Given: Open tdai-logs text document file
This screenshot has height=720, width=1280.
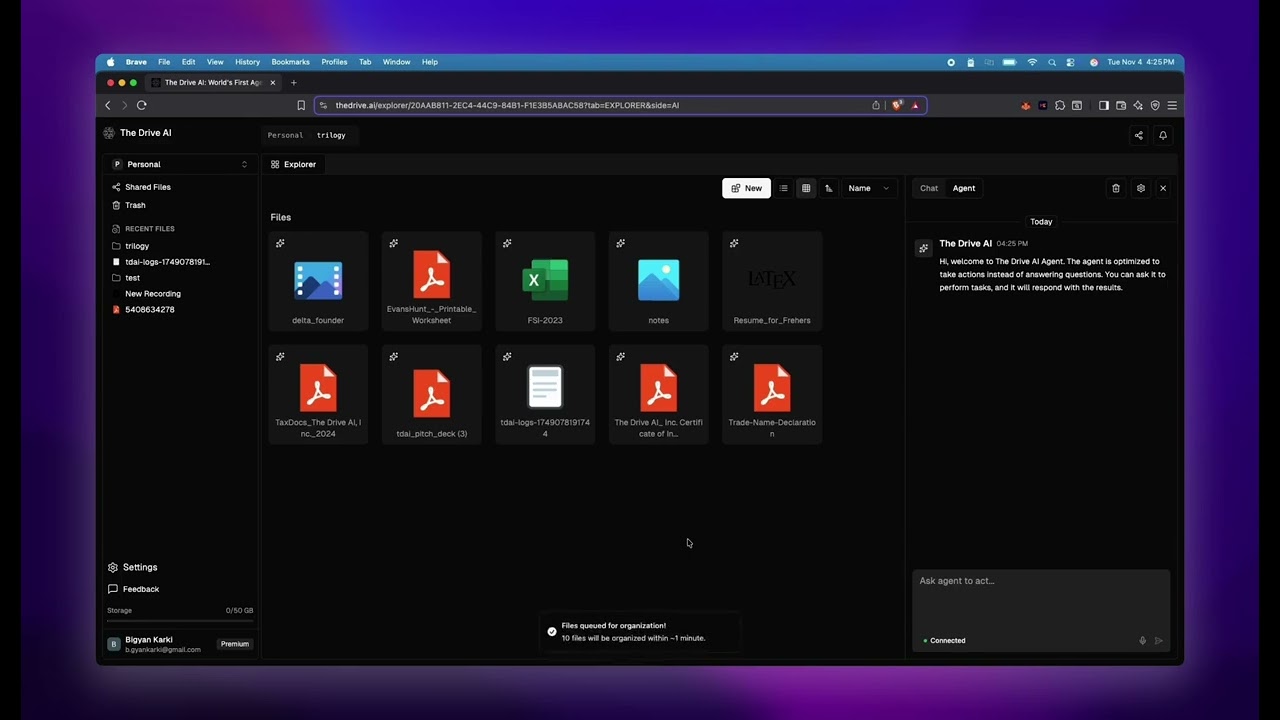Looking at the screenshot, I should (x=545, y=395).
